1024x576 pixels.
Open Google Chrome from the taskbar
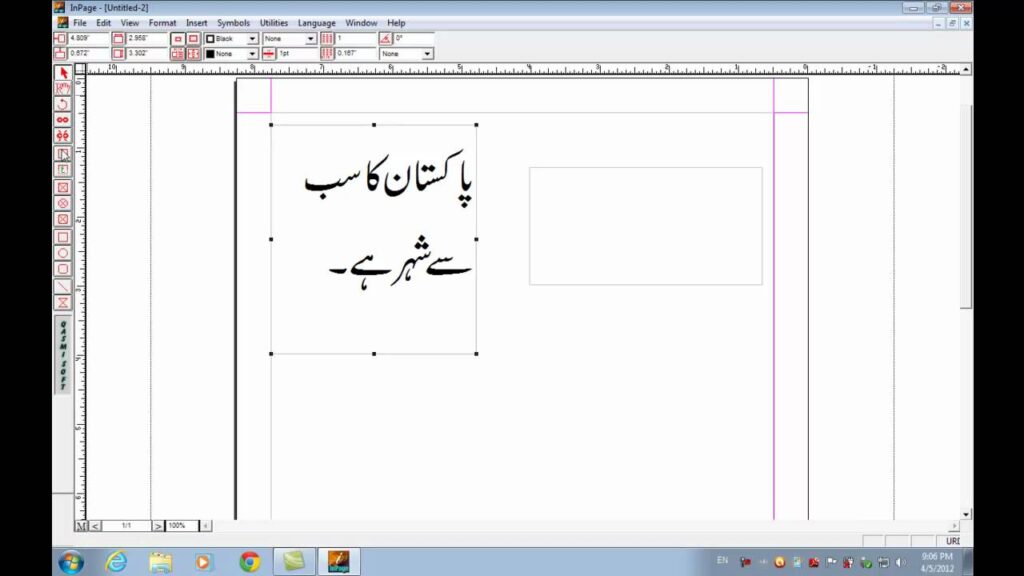tap(249, 561)
